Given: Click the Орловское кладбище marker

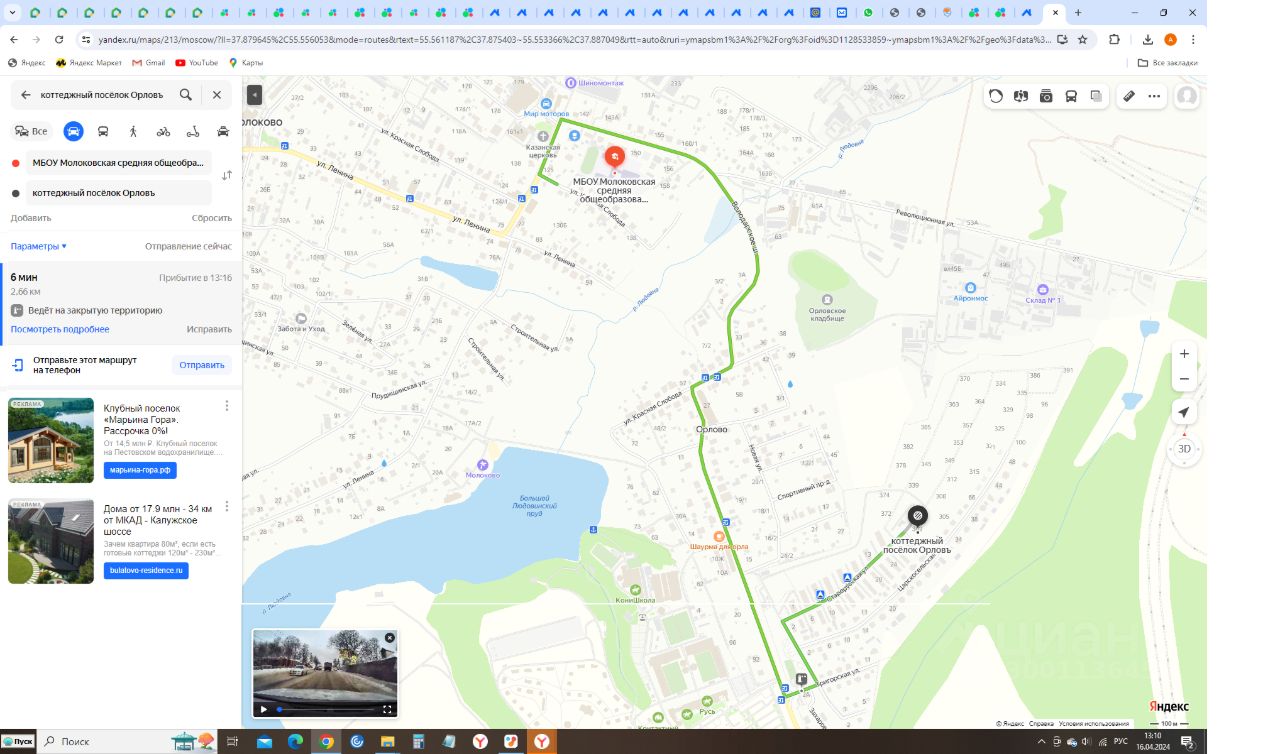Looking at the screenshot, I should coord(826,300).
